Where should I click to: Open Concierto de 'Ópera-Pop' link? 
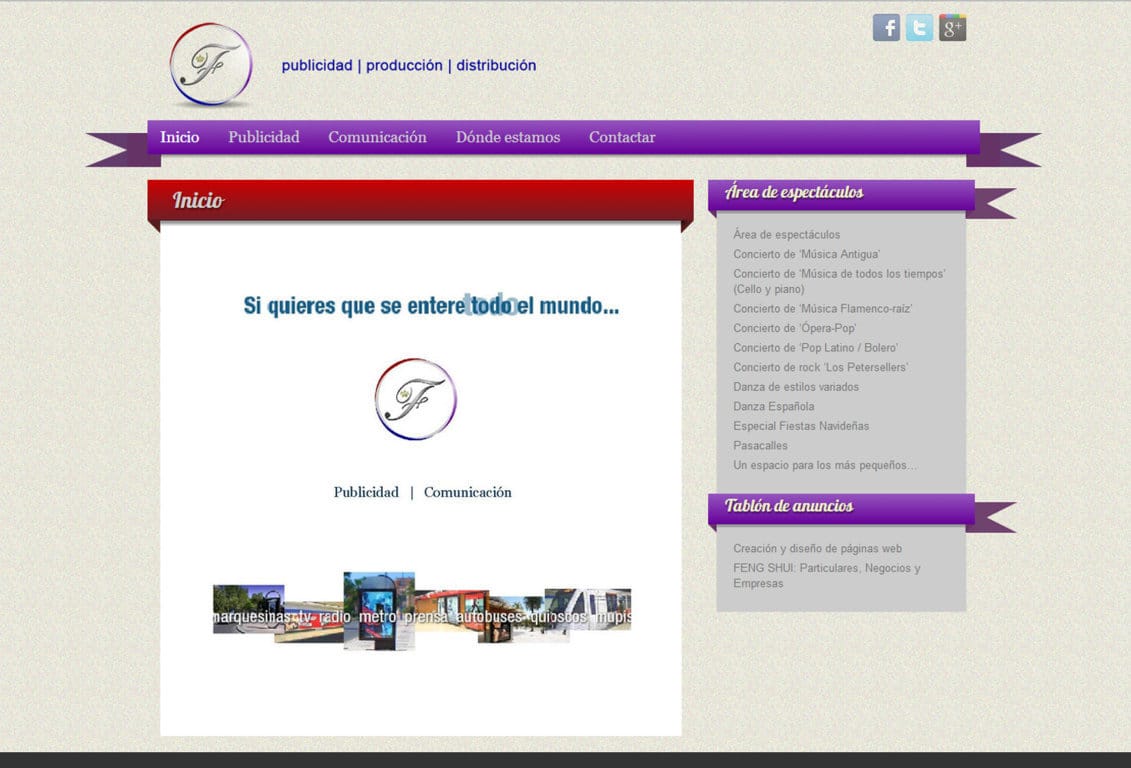(x=795, y=328)
